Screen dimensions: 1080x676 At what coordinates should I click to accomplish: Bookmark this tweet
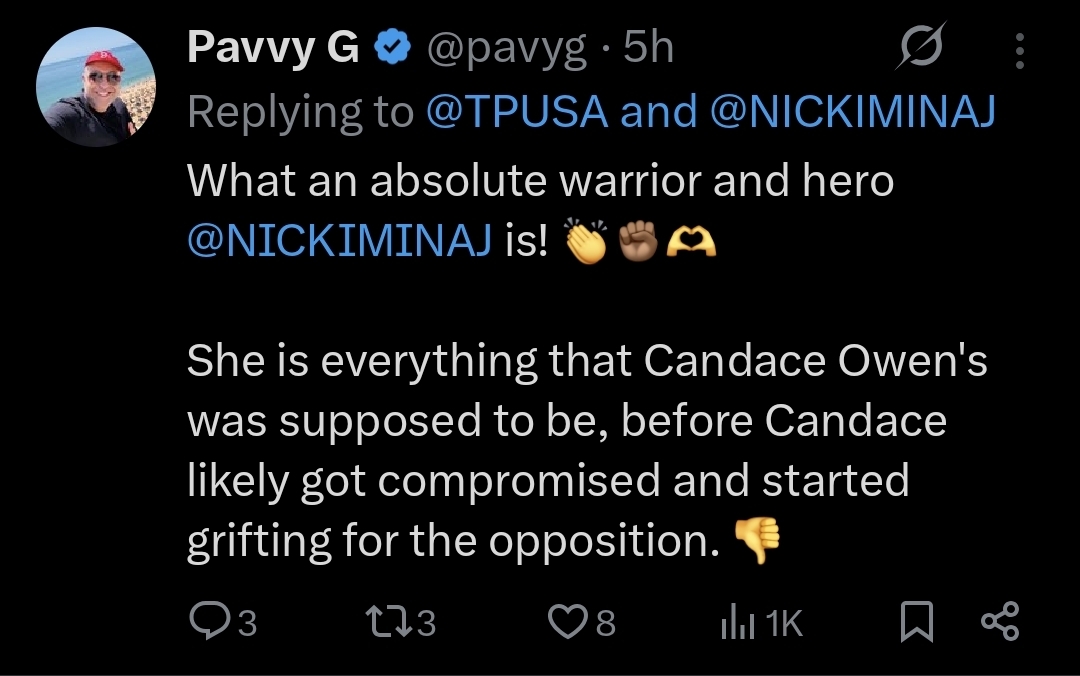tap(915, 623)
